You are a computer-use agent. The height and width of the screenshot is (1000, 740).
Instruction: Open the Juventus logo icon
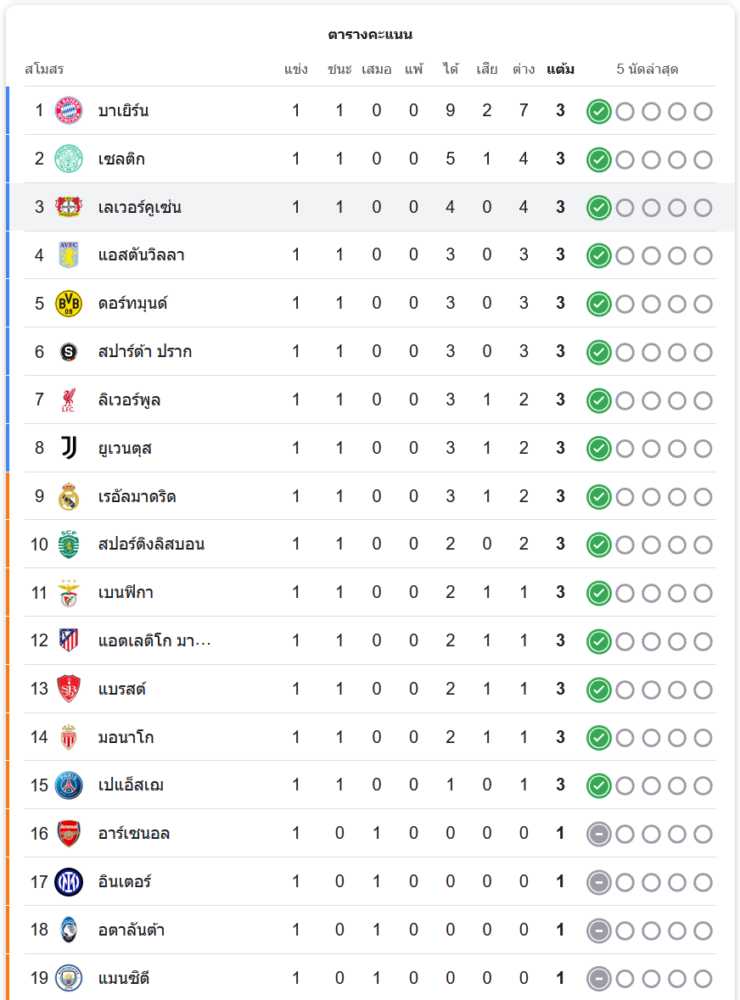pyautogui.click(x=68, y=448)
